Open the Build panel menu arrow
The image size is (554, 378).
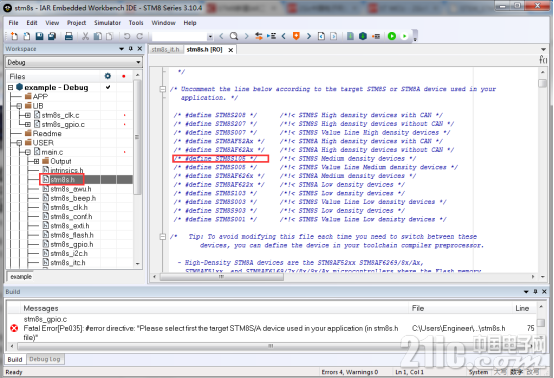click(x=526, y=292)
